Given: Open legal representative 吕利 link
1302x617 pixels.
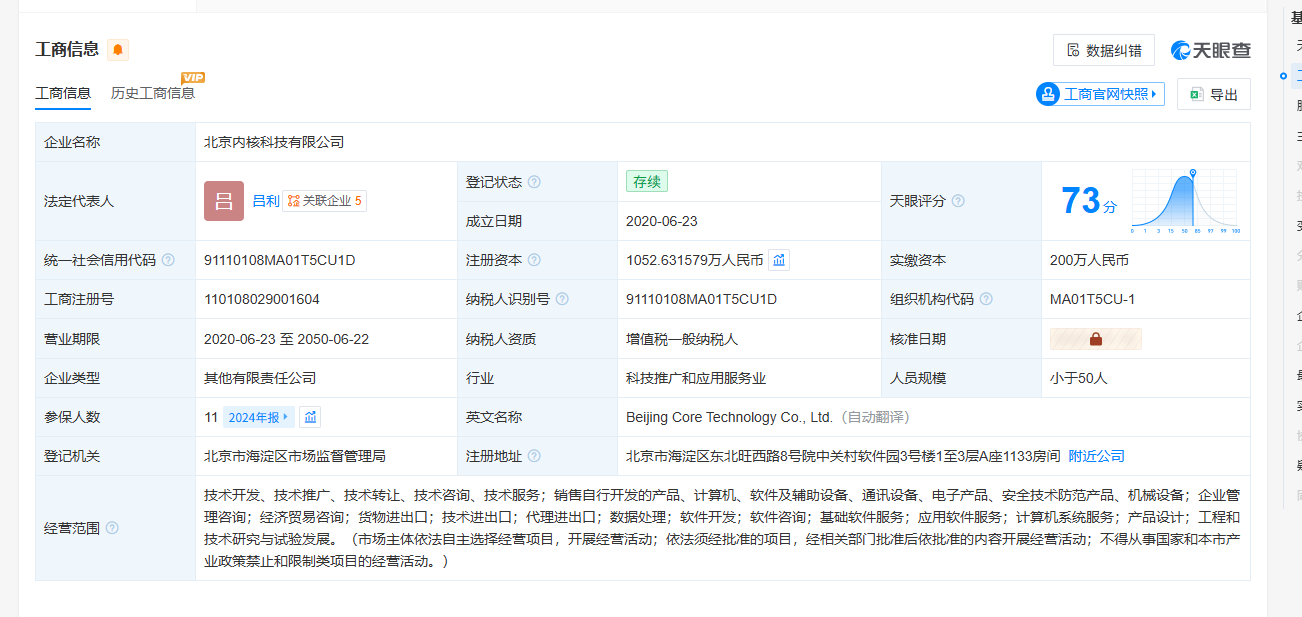Looking at the screenshot, I should point(265,201).
